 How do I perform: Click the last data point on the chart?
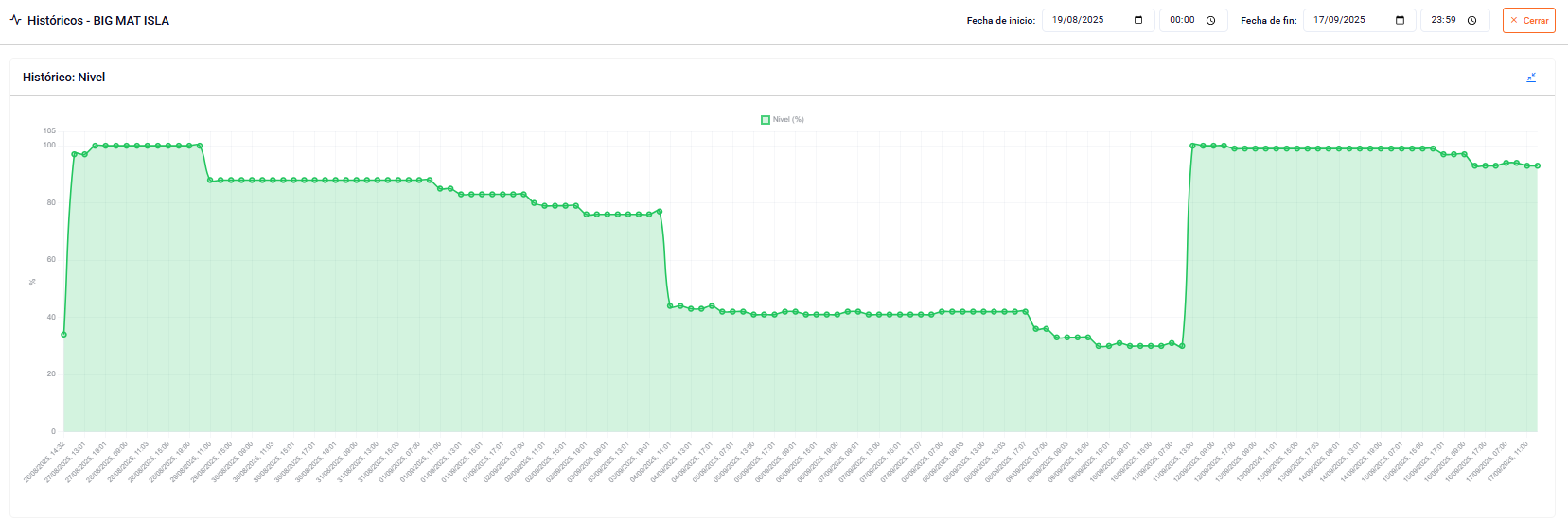pos(1538,166)
